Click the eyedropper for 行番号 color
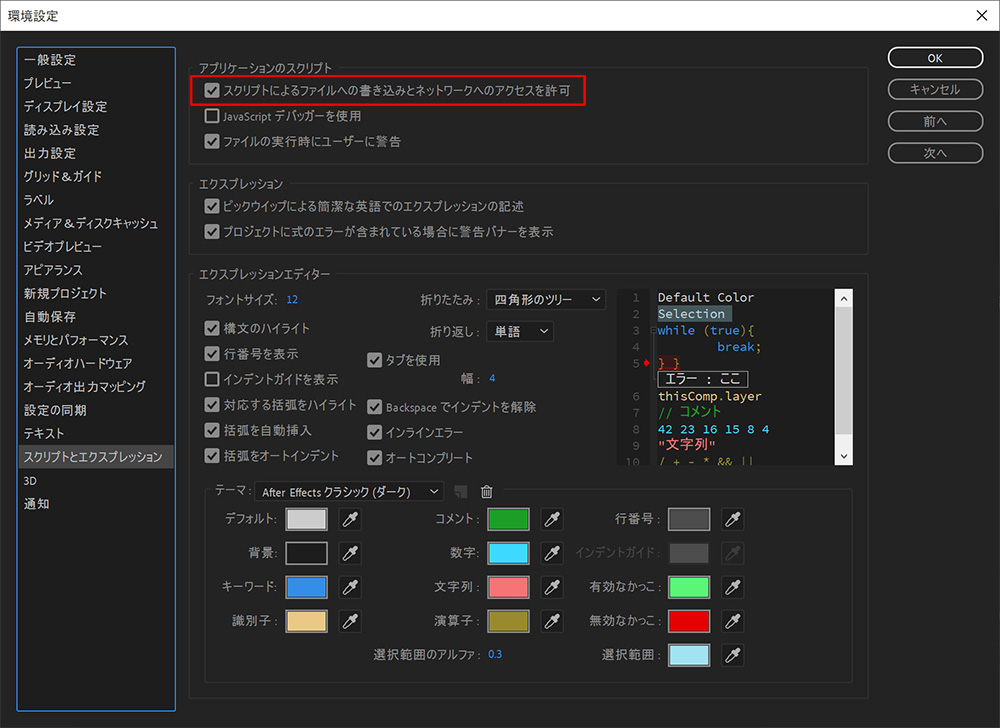 click(733, 519)
